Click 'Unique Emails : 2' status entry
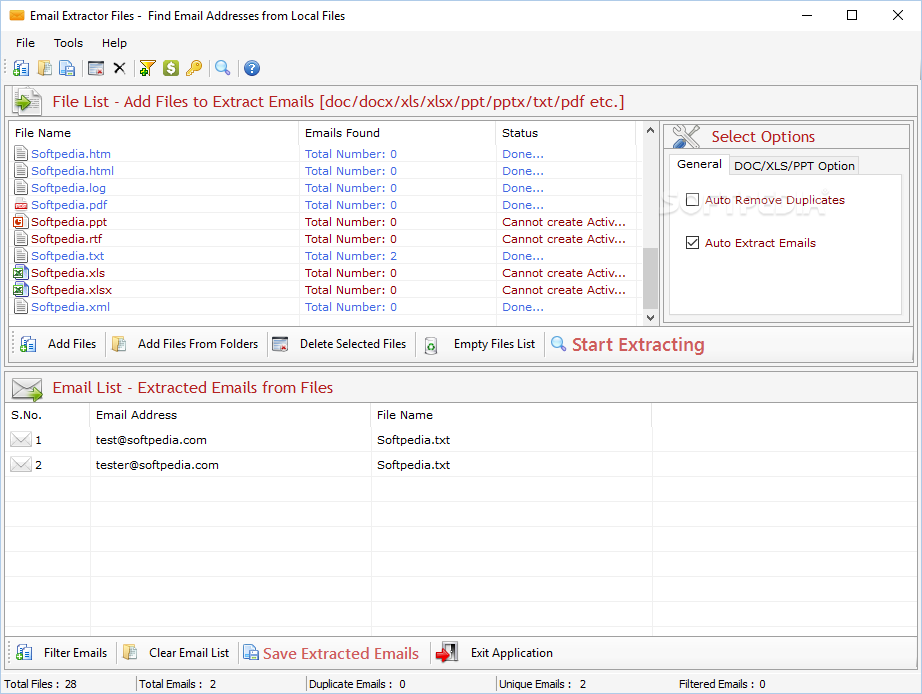This screenshot has height=694, width=922. coord(542,684)
